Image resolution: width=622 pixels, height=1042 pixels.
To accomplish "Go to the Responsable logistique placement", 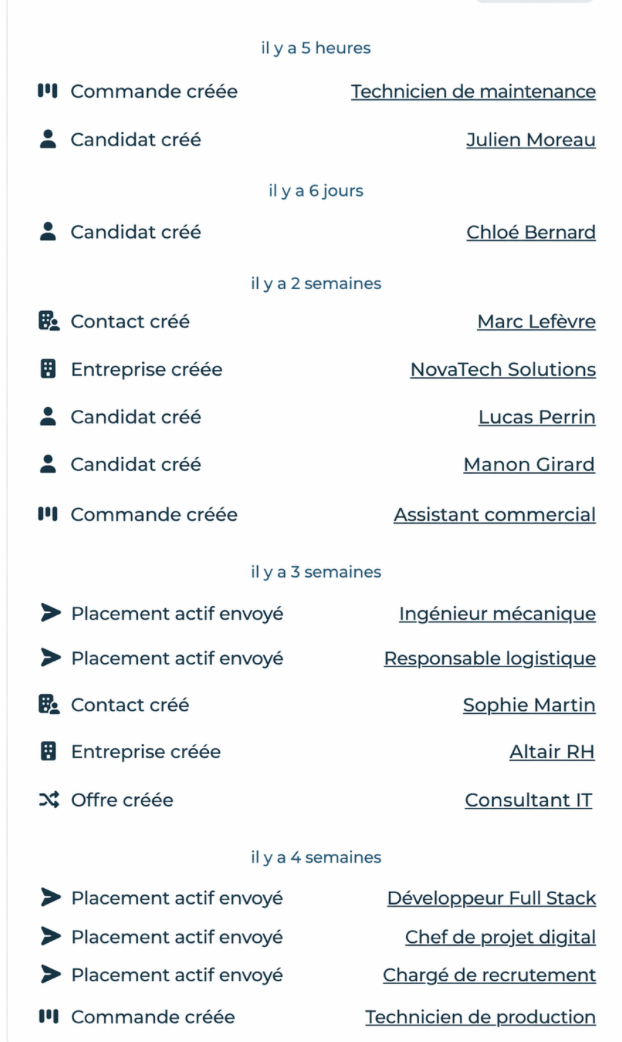I will pyautogui.click(x=490, y=659).
